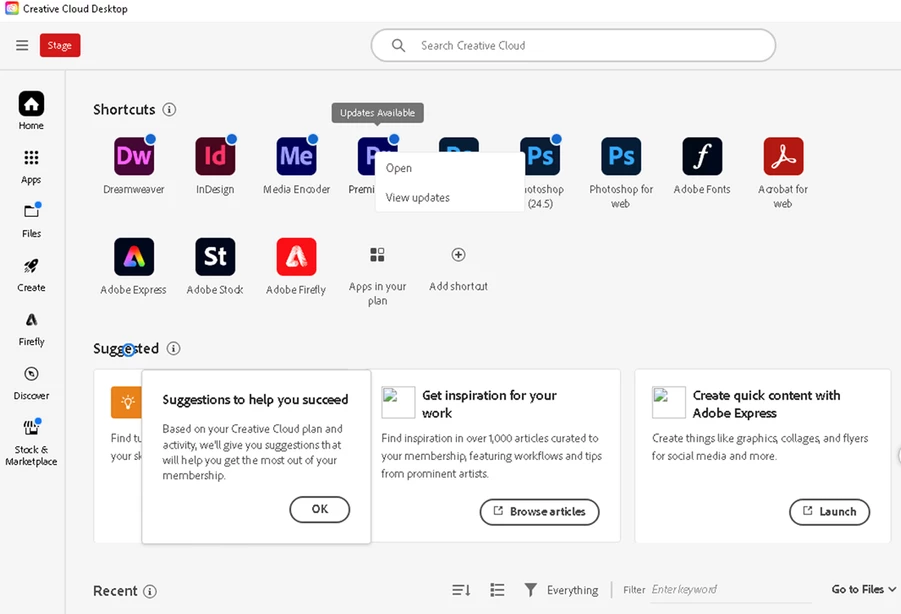Click the Launch button for Adobe Express

pyautogui.click(x=829, y=511)
